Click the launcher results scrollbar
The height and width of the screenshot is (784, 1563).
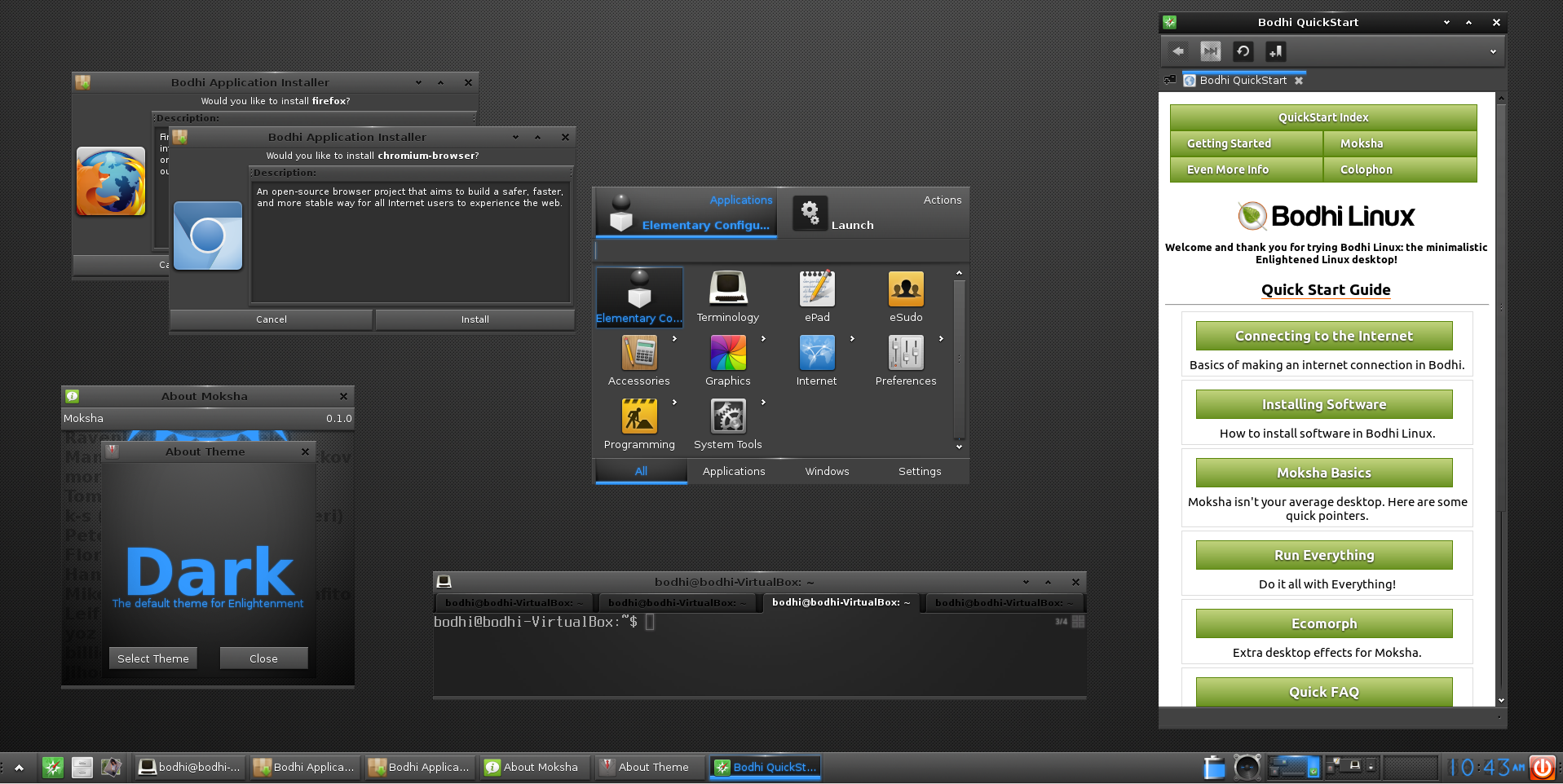tap(959, 359)
